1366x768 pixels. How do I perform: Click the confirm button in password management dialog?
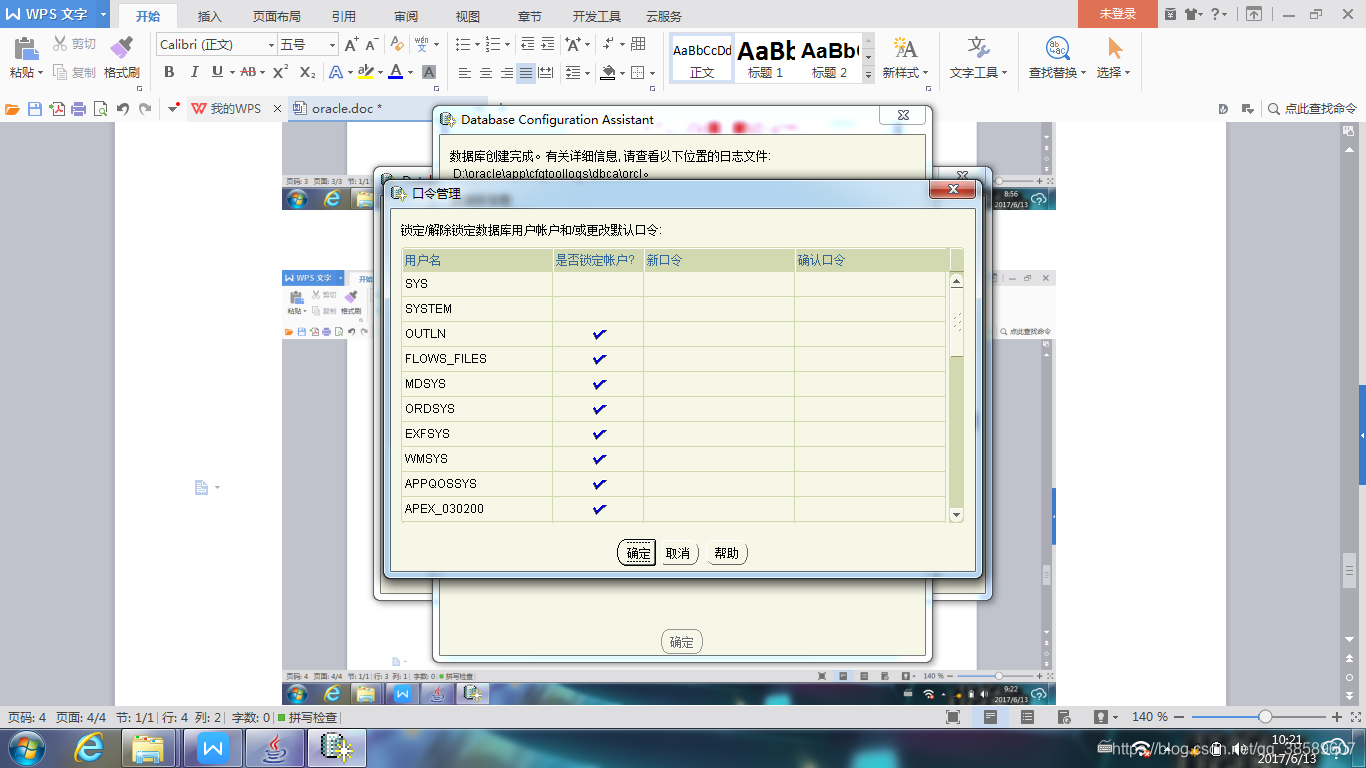638,553
